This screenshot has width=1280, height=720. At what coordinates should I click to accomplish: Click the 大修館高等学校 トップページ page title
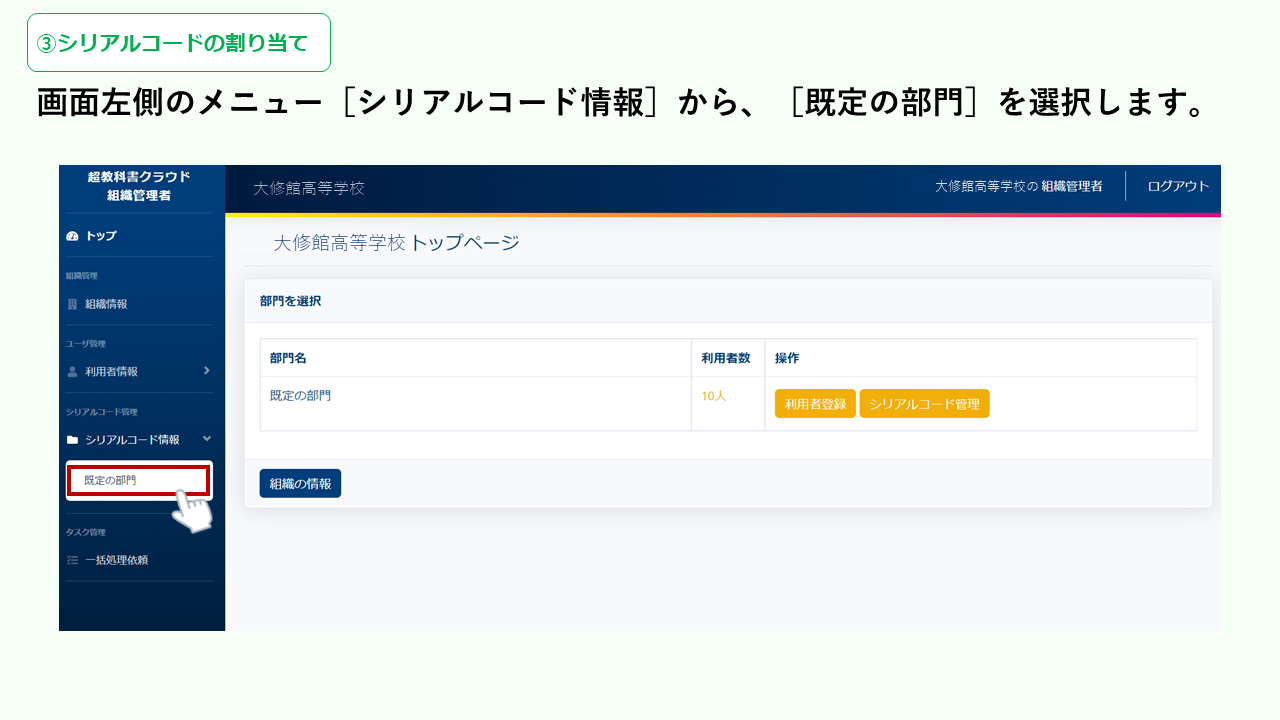[396, 243]
